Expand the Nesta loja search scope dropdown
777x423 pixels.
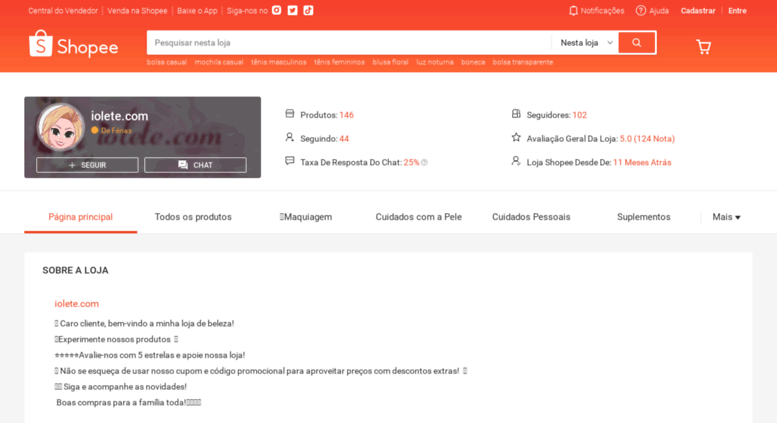(x=585, y=43)
